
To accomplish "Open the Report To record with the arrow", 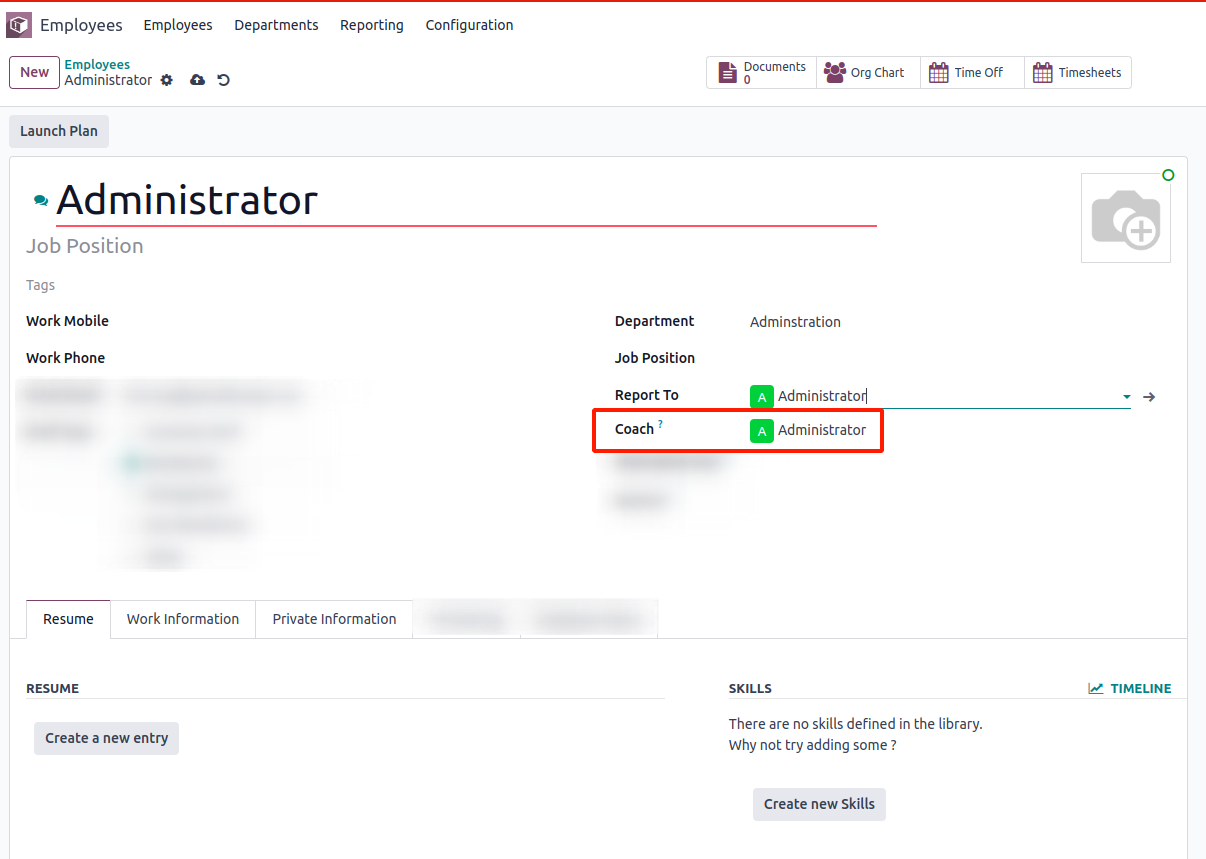I will click(x=1149, y=397).
